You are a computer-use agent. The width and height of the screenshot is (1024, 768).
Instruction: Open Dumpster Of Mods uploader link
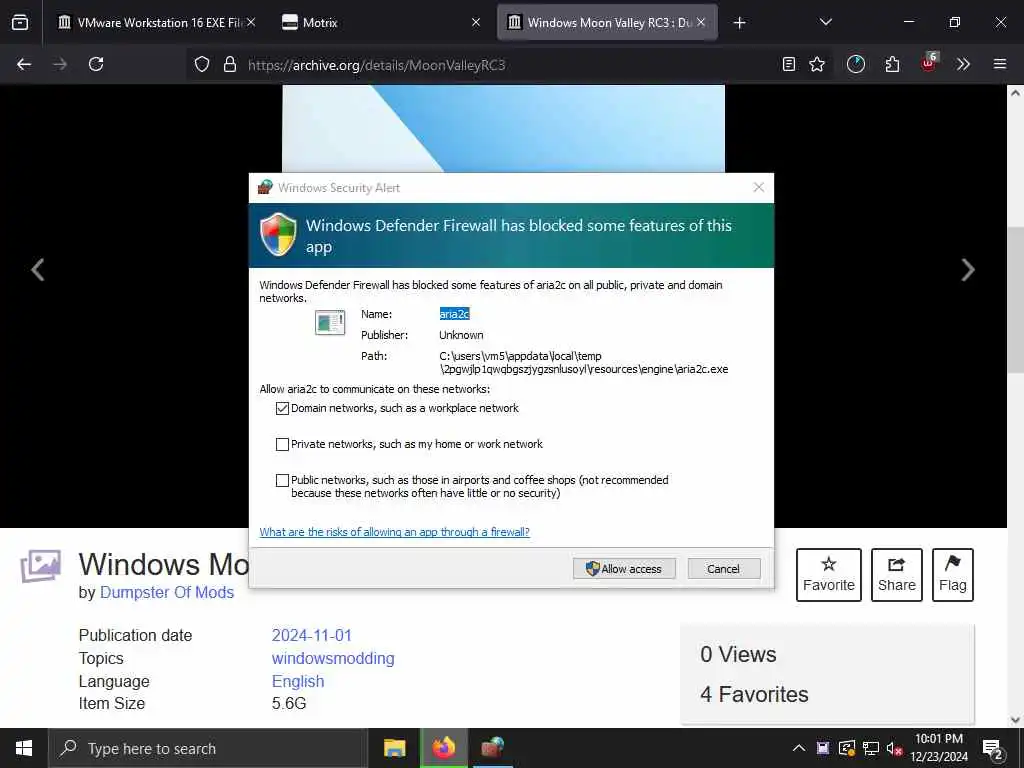pos(167,592)
